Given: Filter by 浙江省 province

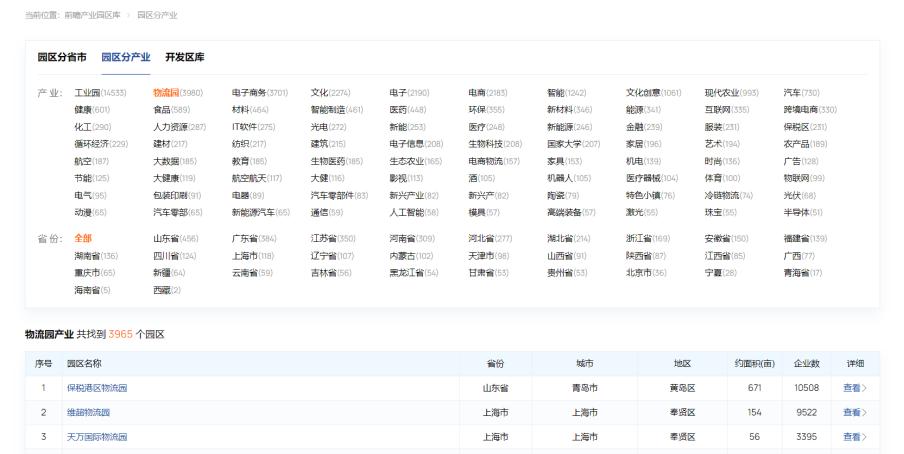Looking at the screenshot, I should click(648, 238).
